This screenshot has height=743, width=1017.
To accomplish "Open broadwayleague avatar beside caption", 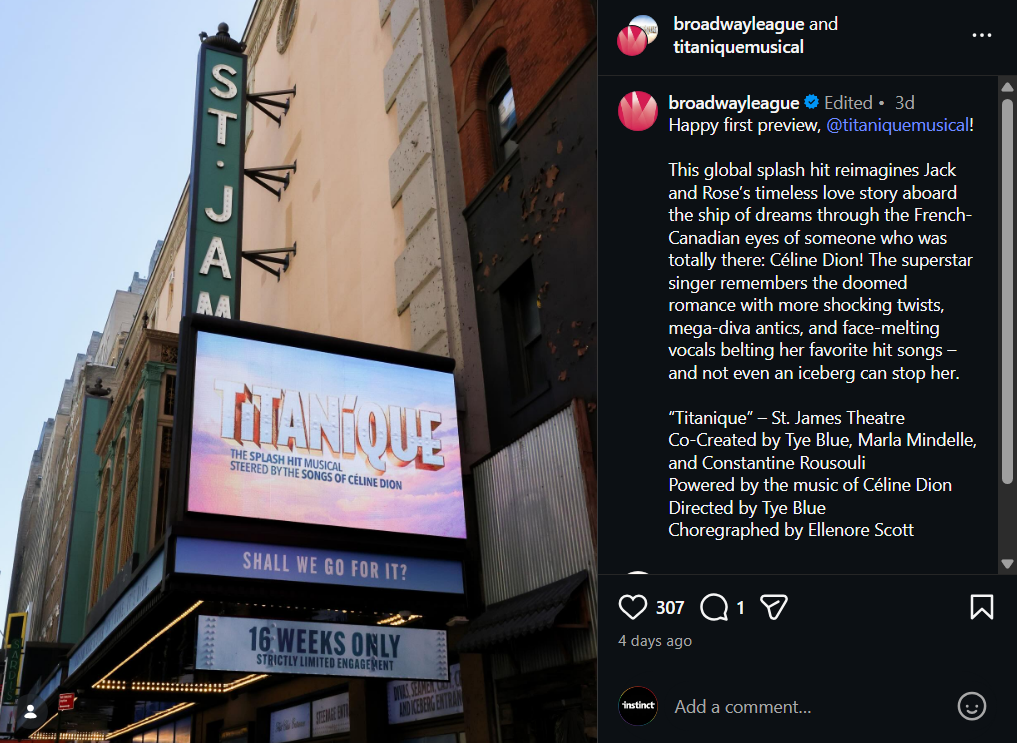I will tap(638, 111).
